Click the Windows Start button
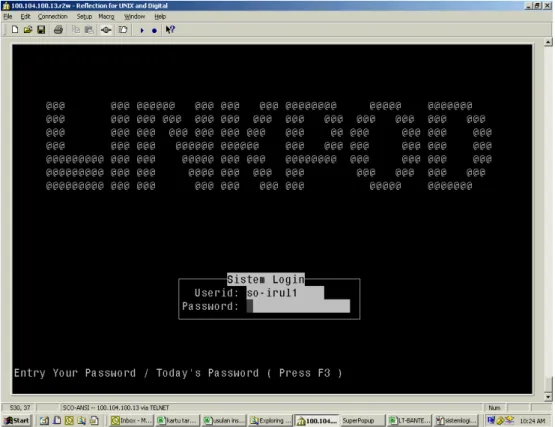 tap(17, 421)
